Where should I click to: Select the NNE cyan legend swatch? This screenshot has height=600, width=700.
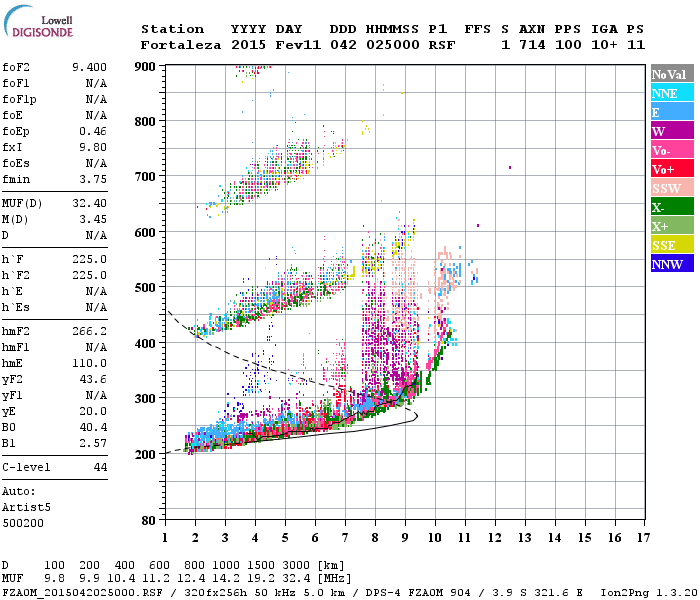[672, 93]
